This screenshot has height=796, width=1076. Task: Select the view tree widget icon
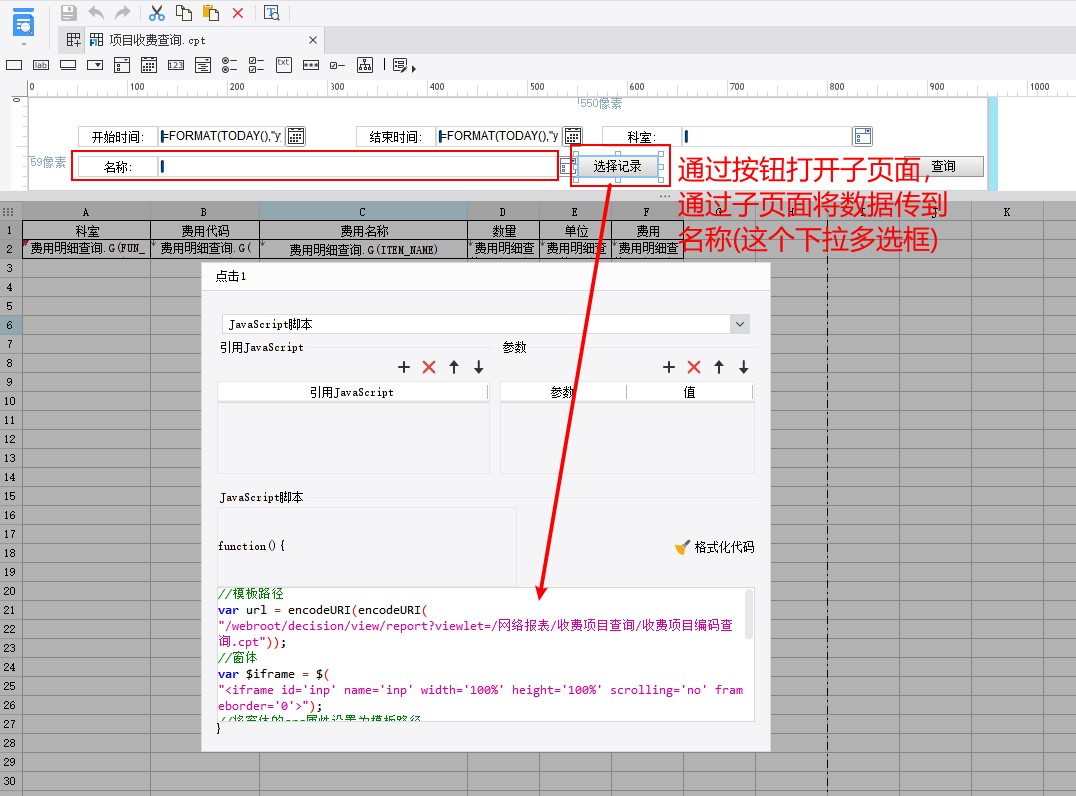click(x=365, y=65)
